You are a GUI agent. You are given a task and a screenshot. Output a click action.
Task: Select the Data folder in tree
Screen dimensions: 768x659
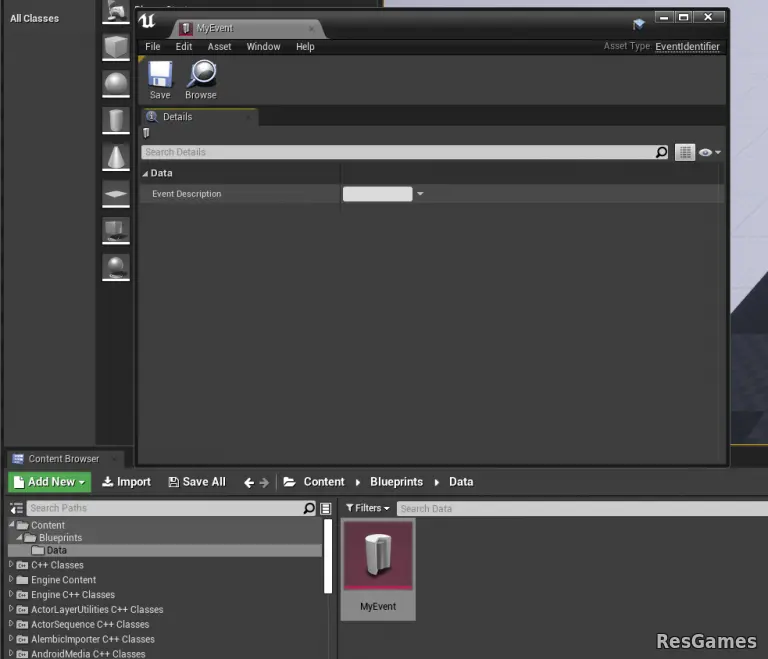point(165,550)
